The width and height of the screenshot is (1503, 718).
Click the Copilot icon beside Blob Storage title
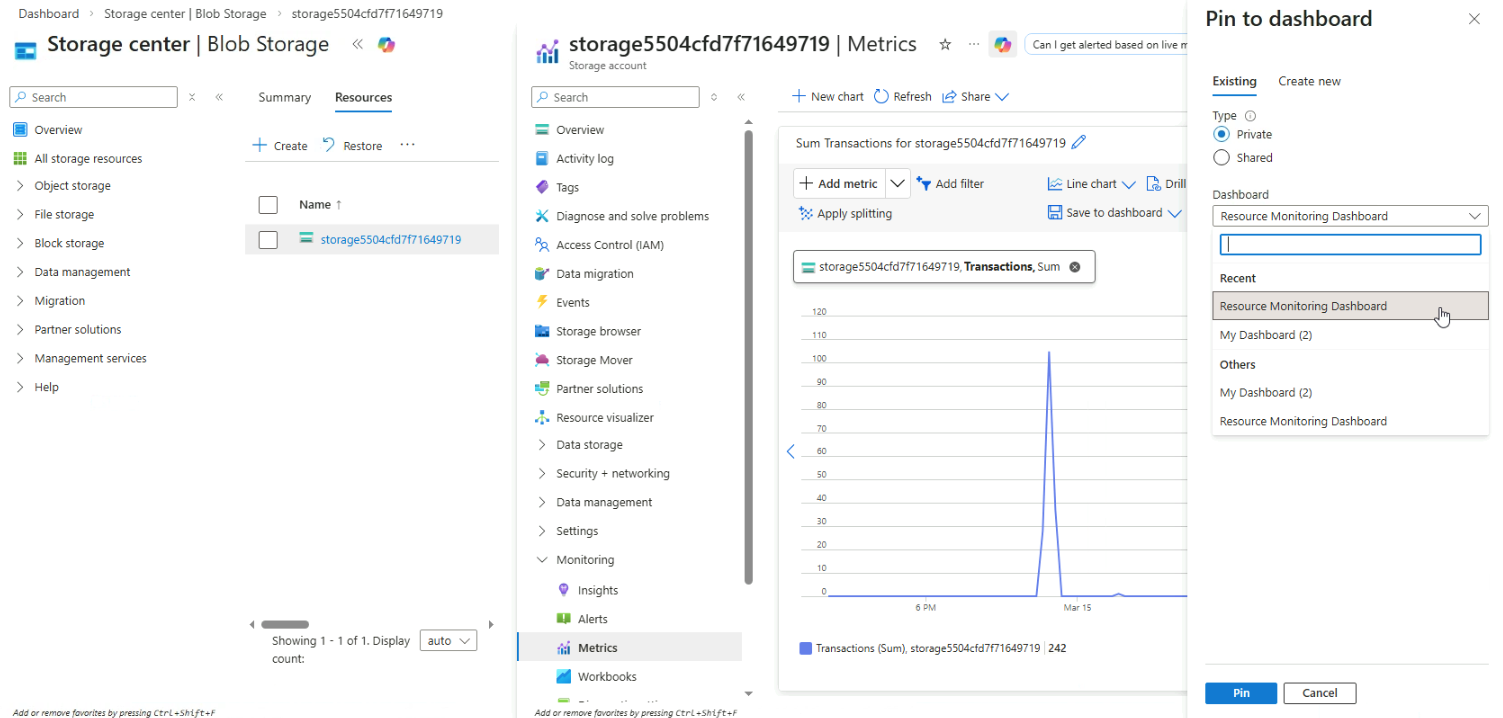[x=386, y=45]
